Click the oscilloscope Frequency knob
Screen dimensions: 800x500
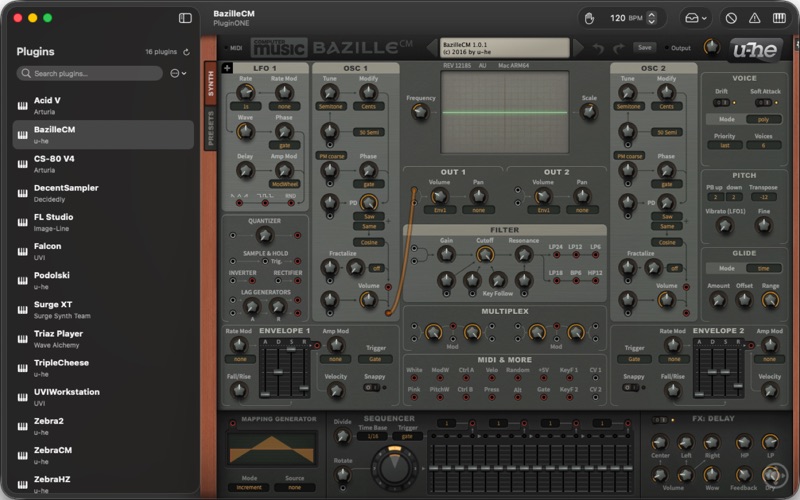pyautogui.click(x=420, y=111)
